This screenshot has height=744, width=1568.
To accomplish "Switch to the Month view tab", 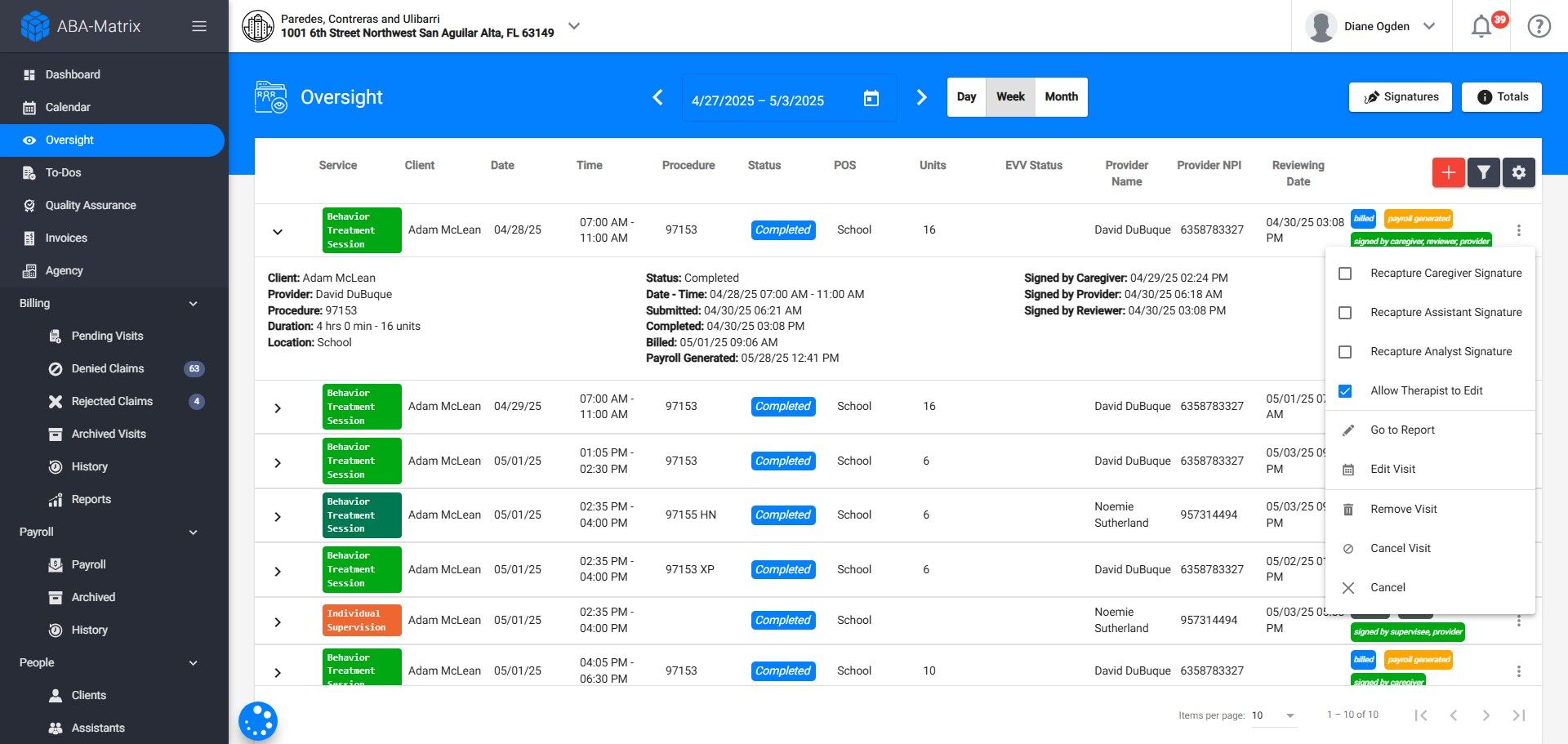I will (x=1061, y=97).
